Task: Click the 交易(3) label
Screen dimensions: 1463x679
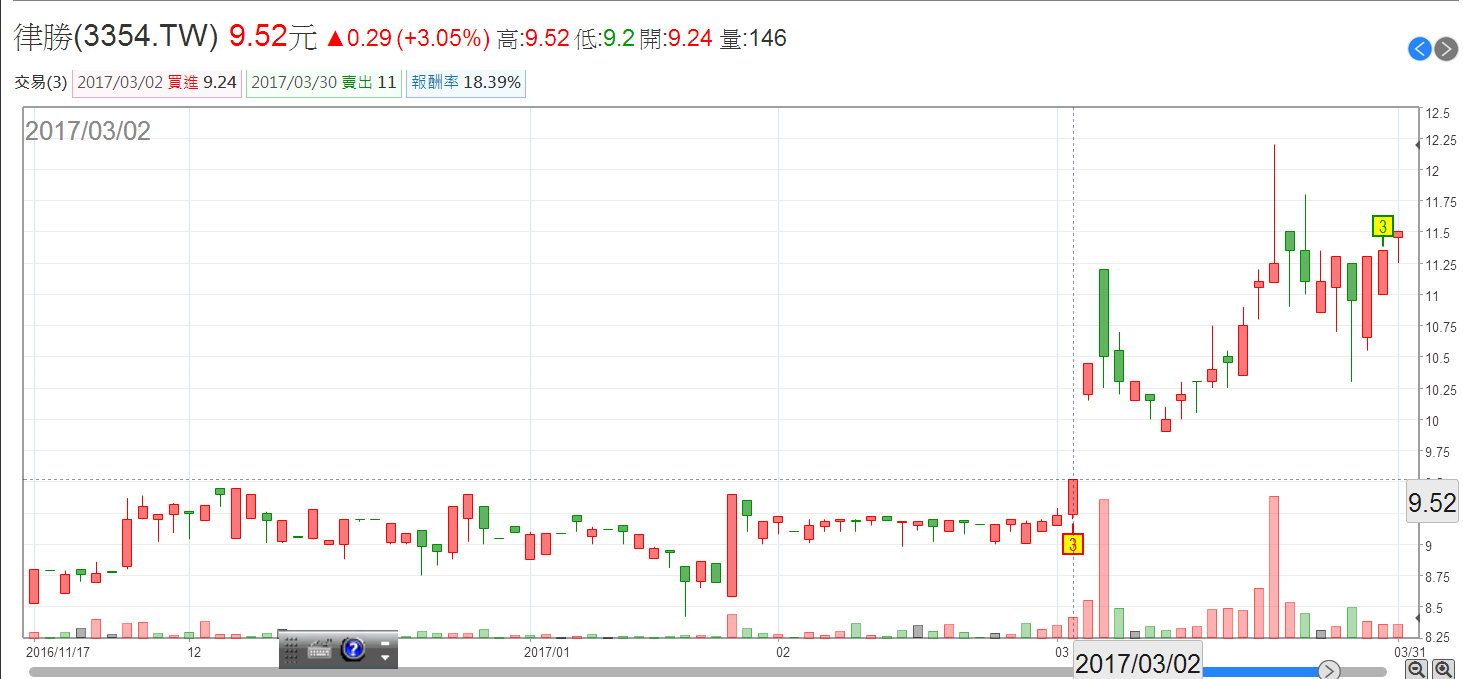Action: tap(41, 83)
